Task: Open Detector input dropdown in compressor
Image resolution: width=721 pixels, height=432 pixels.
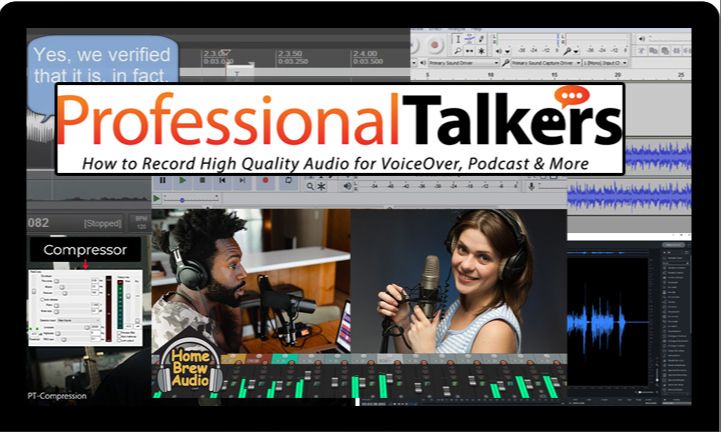Action: [79, 320]
